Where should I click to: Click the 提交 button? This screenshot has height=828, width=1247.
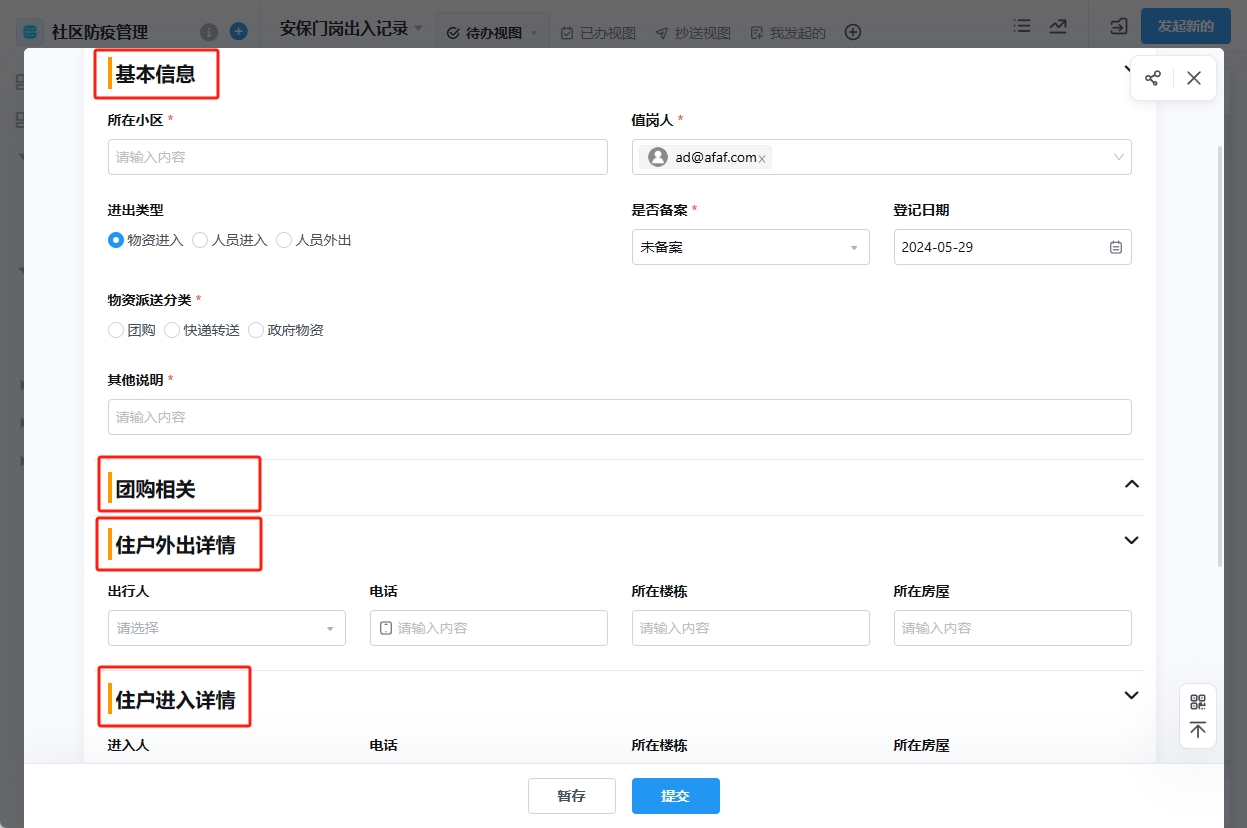(675, 796)
